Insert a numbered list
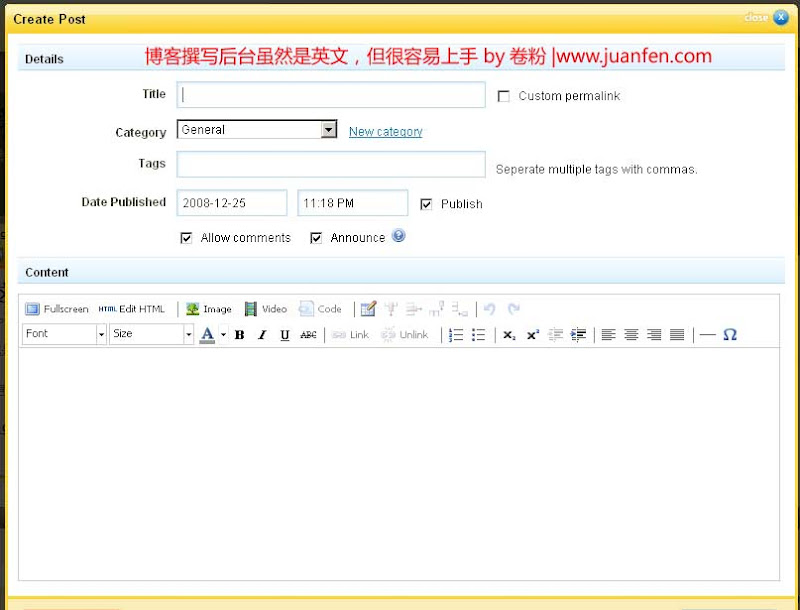The height and width of the screenshot is (610, 800). 456,335
